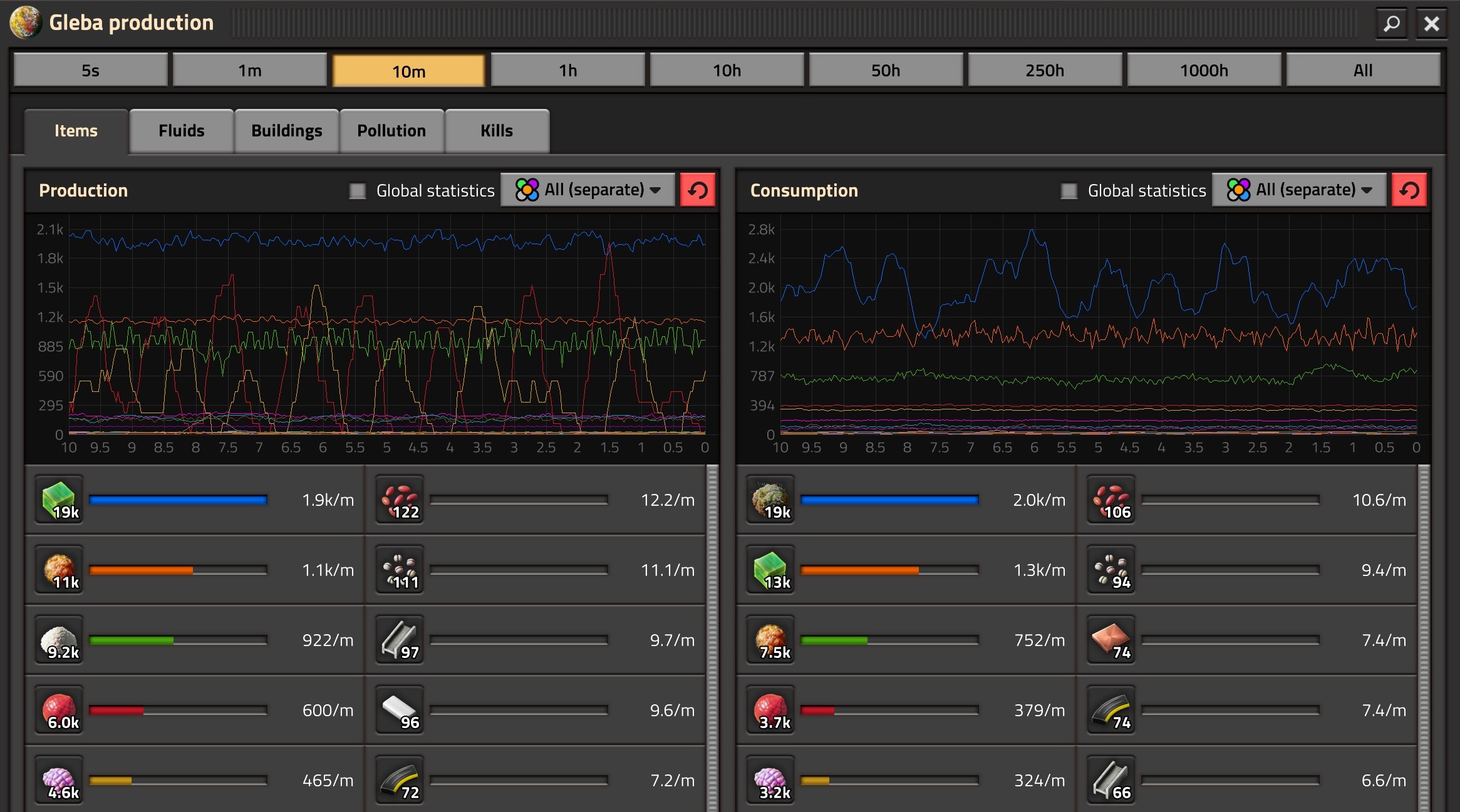
Task: Reset Consumption statistics with red refresh icon
Action: coord(1409,190)
